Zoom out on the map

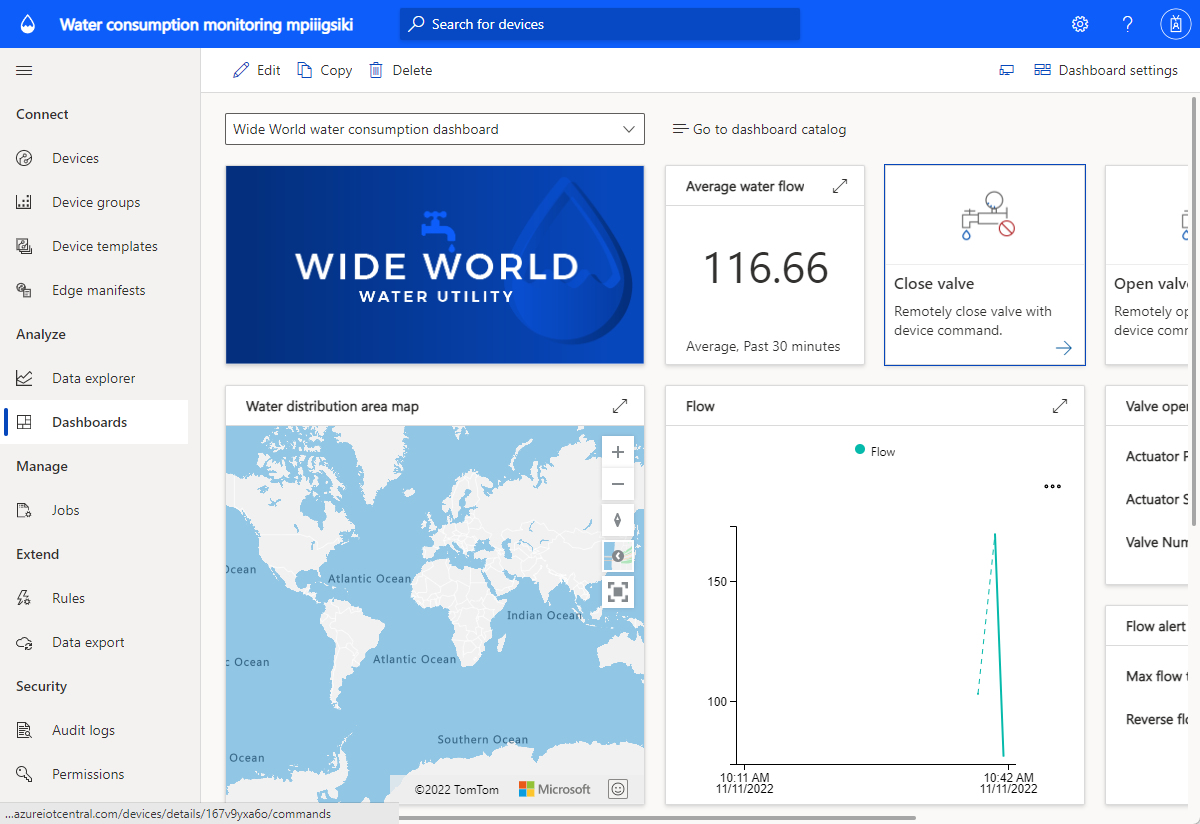coord(618,484)
